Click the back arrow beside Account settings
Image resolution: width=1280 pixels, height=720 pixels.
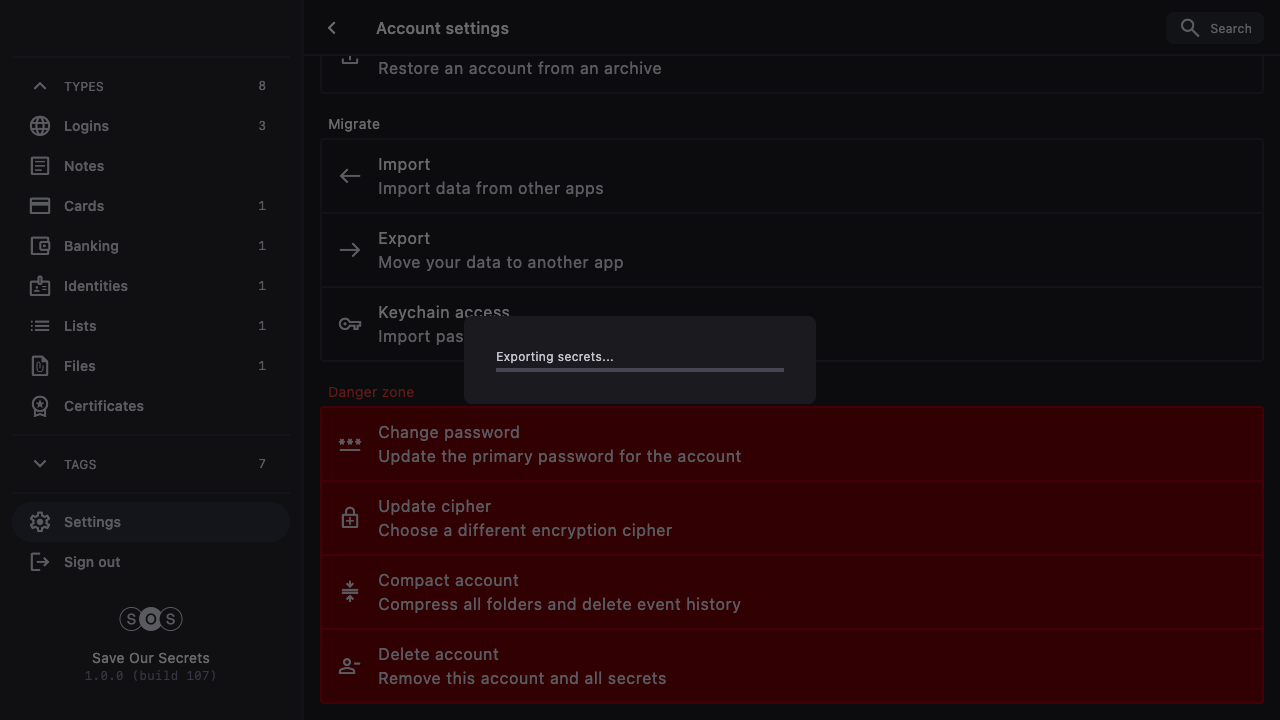(332, 28)
